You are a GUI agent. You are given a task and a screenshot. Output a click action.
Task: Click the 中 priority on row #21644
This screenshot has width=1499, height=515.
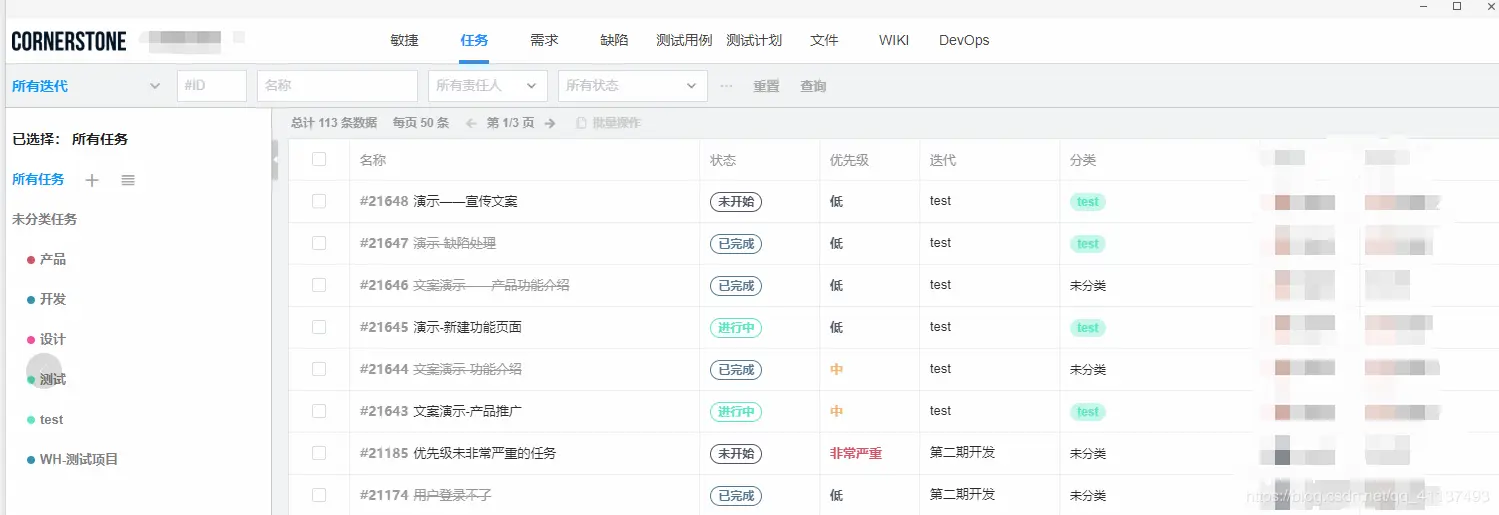click(836, 369)
